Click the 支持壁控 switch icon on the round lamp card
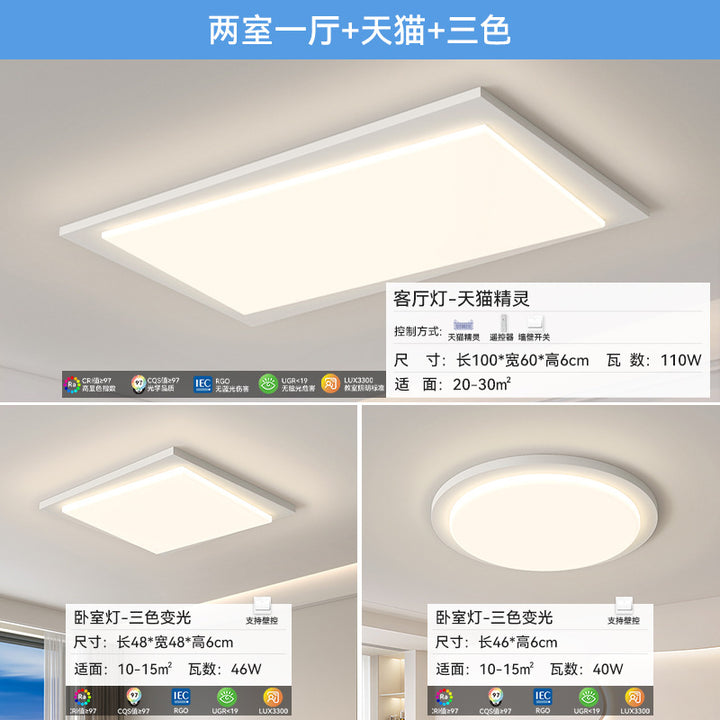Image resolution: width=720 pixels, height=720 pixels. (x=624, y=606)
